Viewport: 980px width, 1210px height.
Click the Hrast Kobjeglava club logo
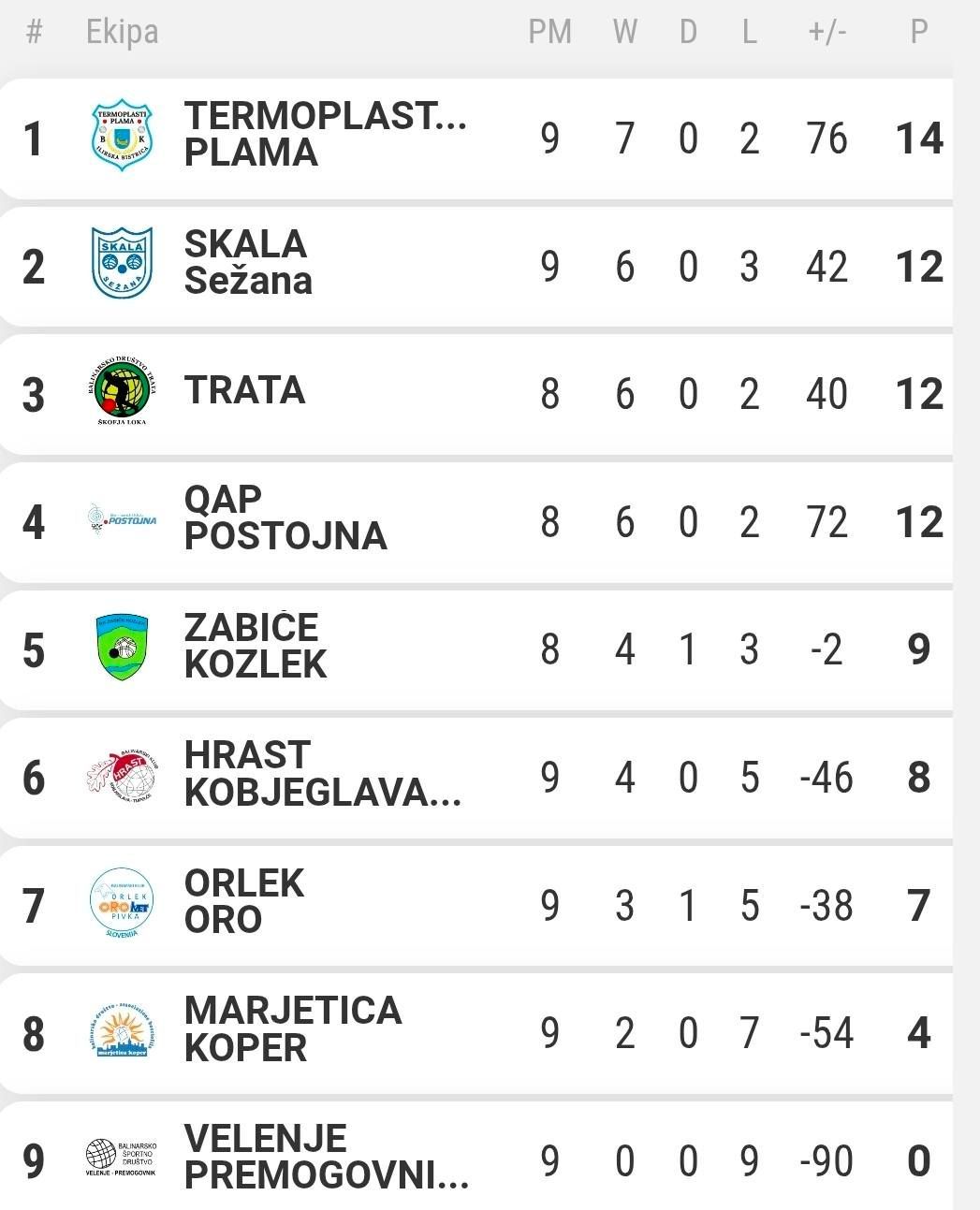[x=122, y=775]
